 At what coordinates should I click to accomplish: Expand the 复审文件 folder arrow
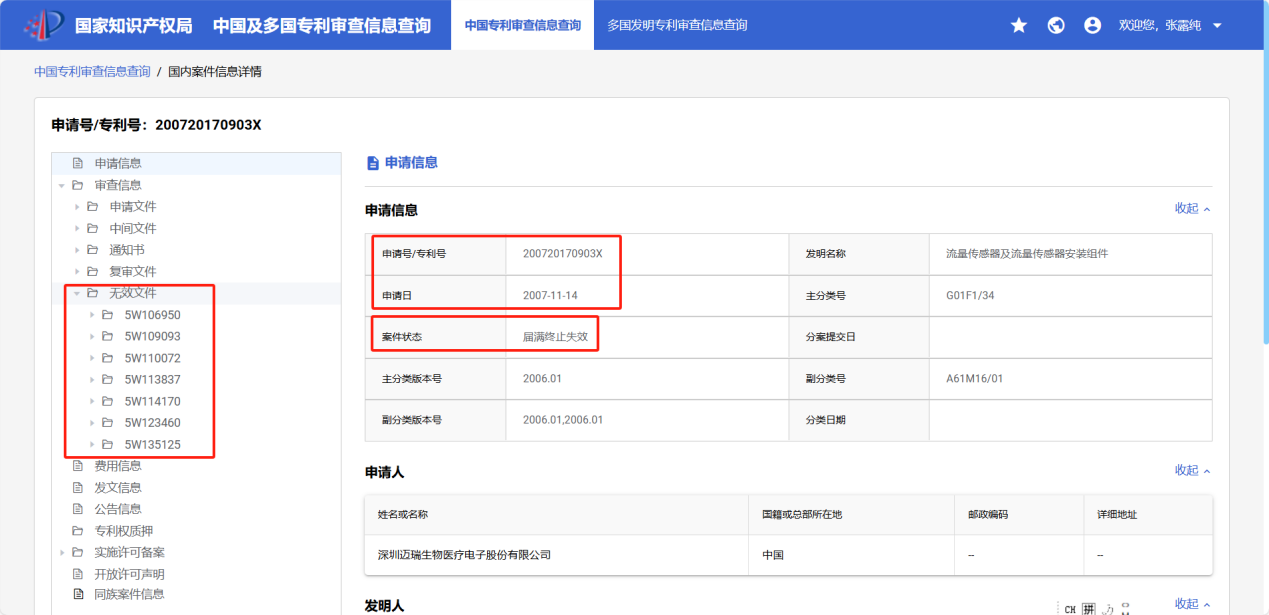77,272
